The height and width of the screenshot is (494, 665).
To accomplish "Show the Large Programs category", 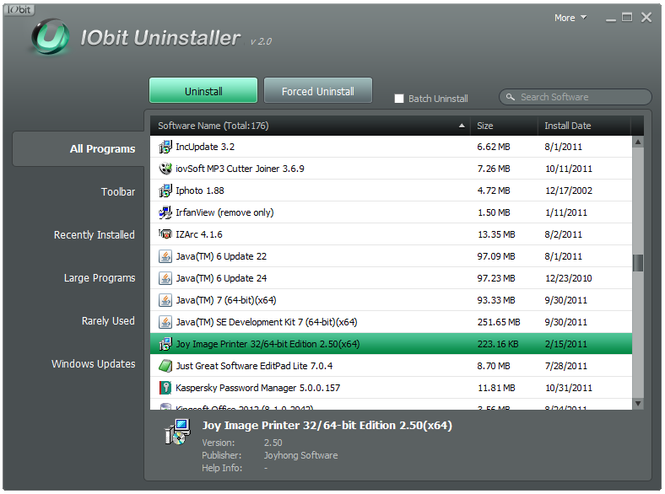I will pyautogui.click(x=100, y=278).
